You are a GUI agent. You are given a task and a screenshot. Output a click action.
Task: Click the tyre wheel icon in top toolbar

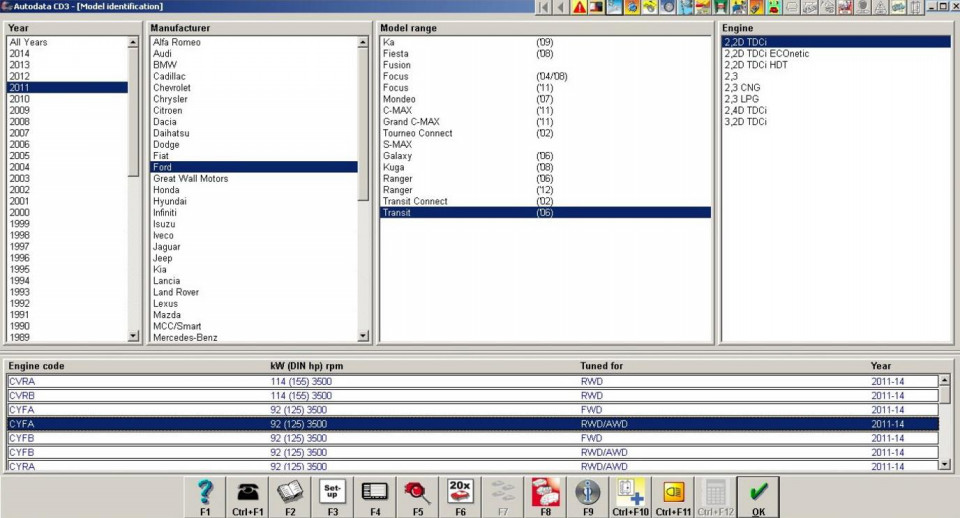click(668, 7)
